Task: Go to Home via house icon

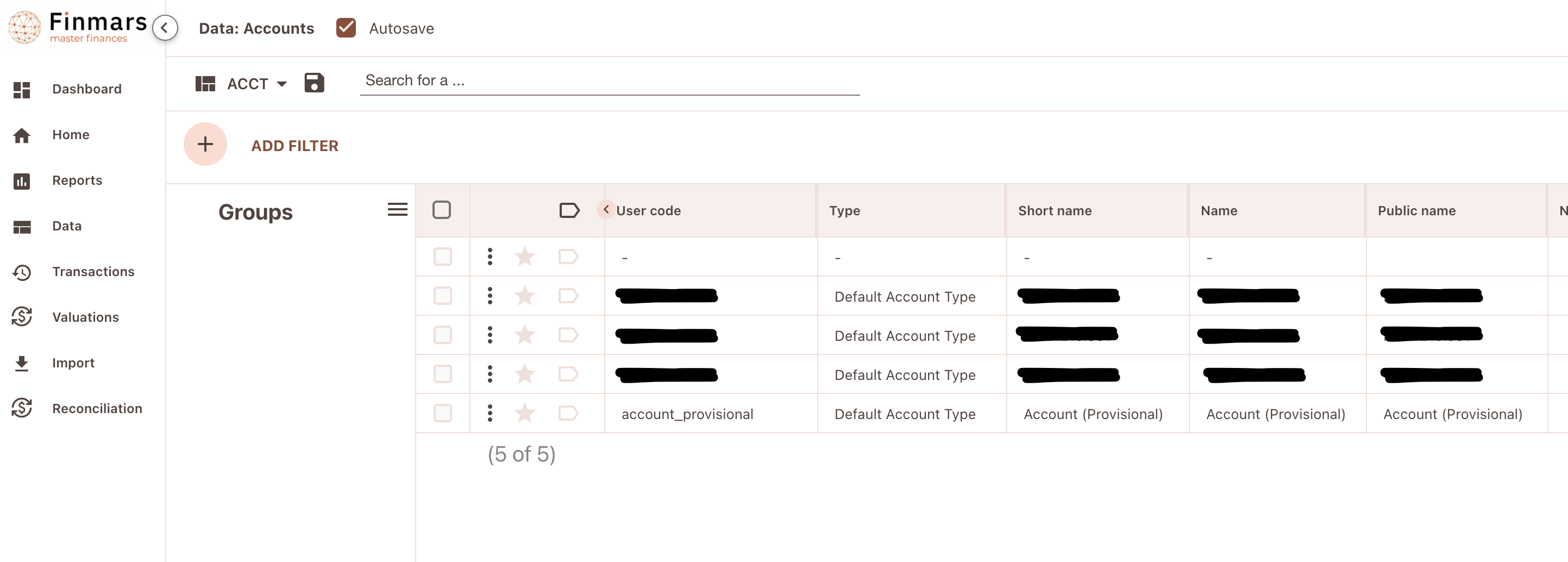Action: (x=22, y=135)
